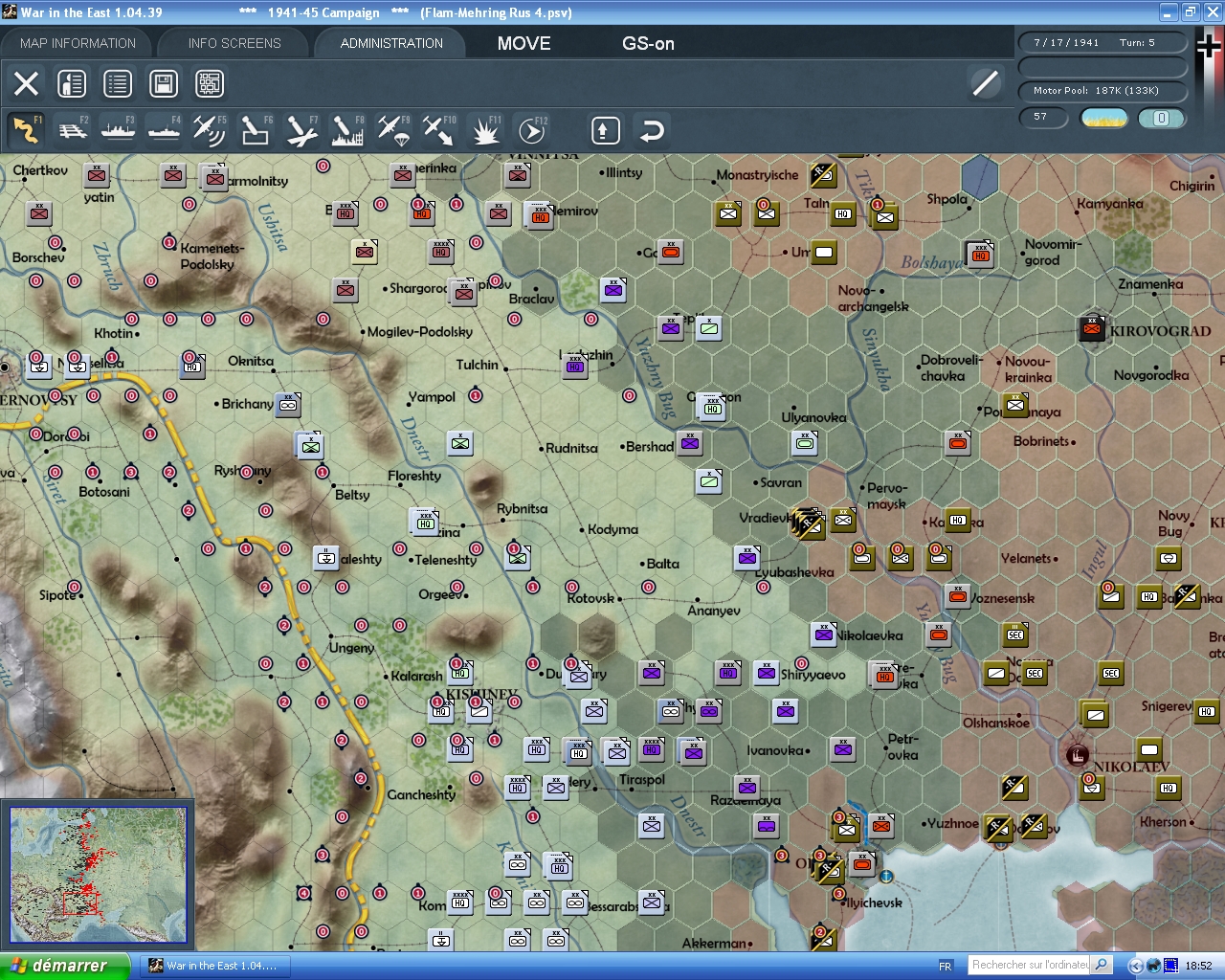Click the up-arrow box toolbar icon
Screen dimensions: 1225x980
click(x=605, y=130)
